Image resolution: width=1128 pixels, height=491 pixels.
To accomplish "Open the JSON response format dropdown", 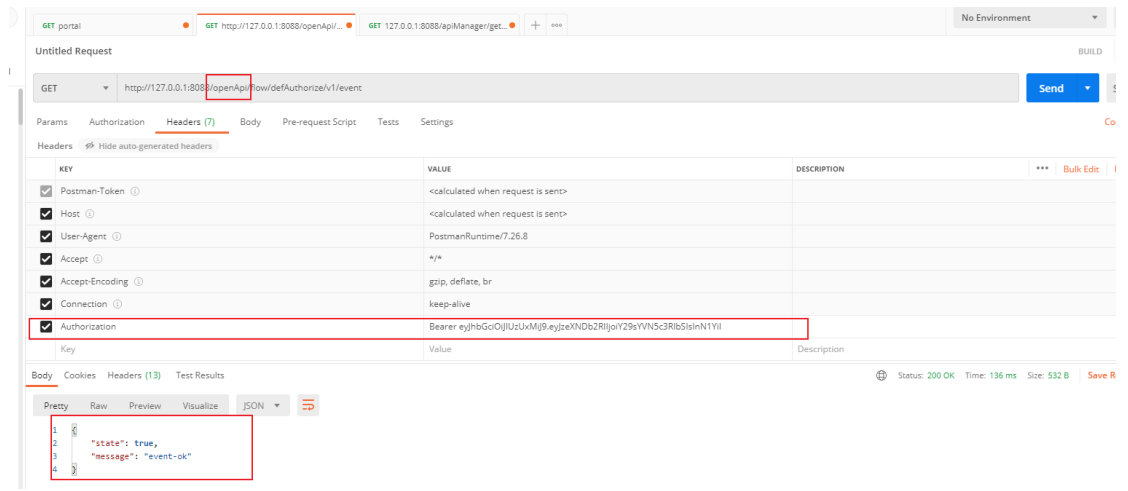I will pos(262,405).
